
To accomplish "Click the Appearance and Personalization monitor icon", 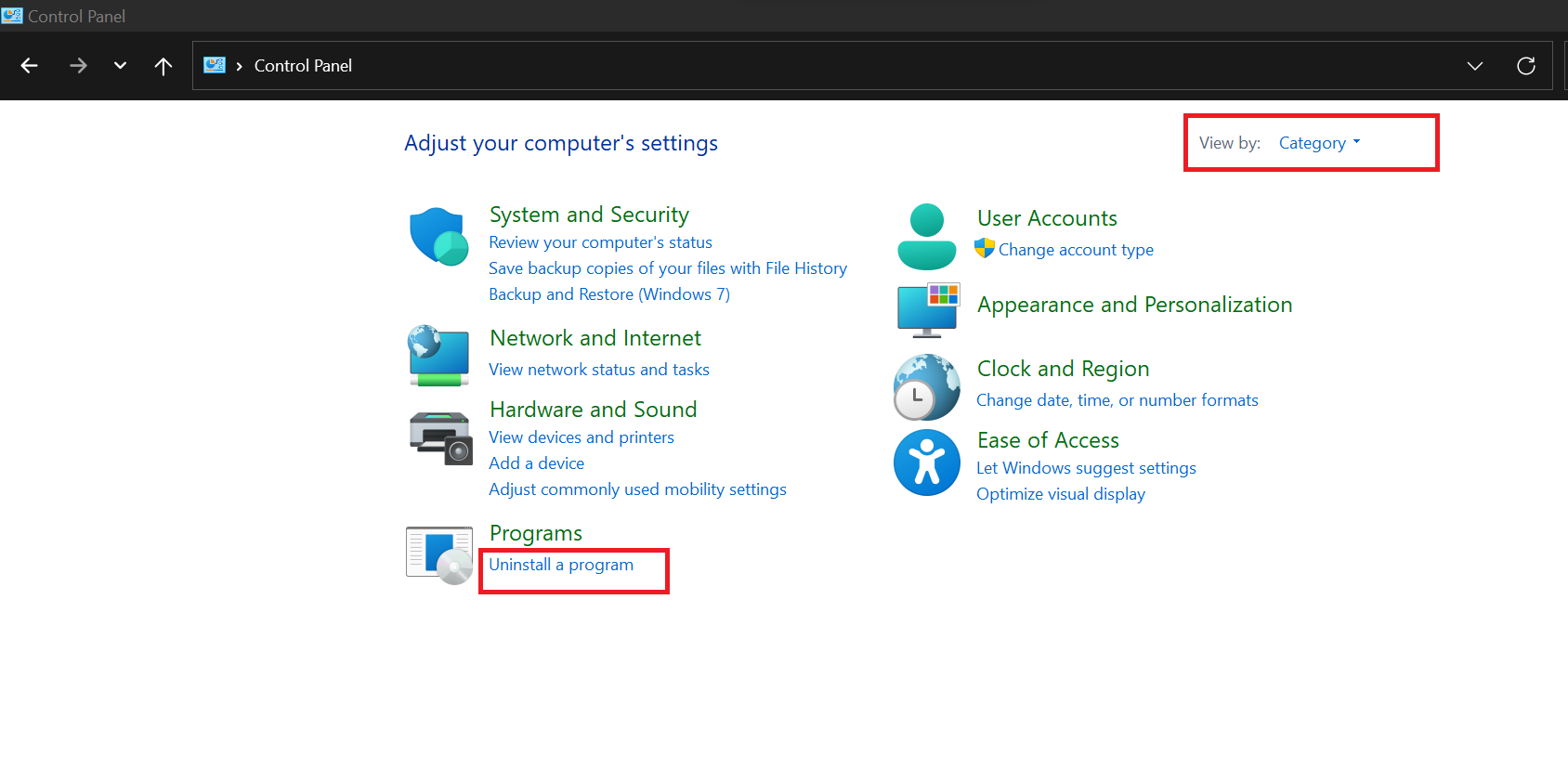I will (x=928, y=310).
